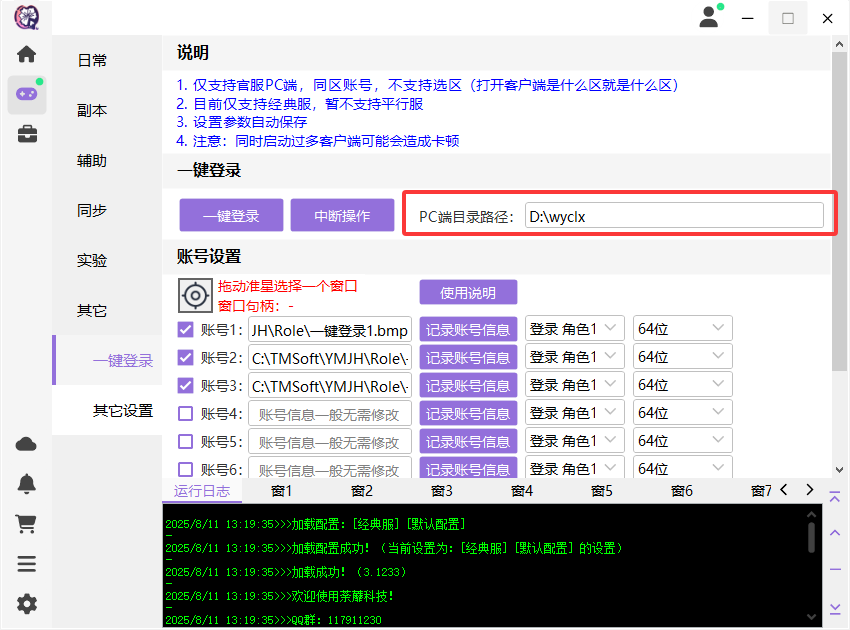Image resolution: width=850 pixels, height=630 pixels.
Task: Enable the 账号4 checkbox
Action: click(x=186, y=413)
